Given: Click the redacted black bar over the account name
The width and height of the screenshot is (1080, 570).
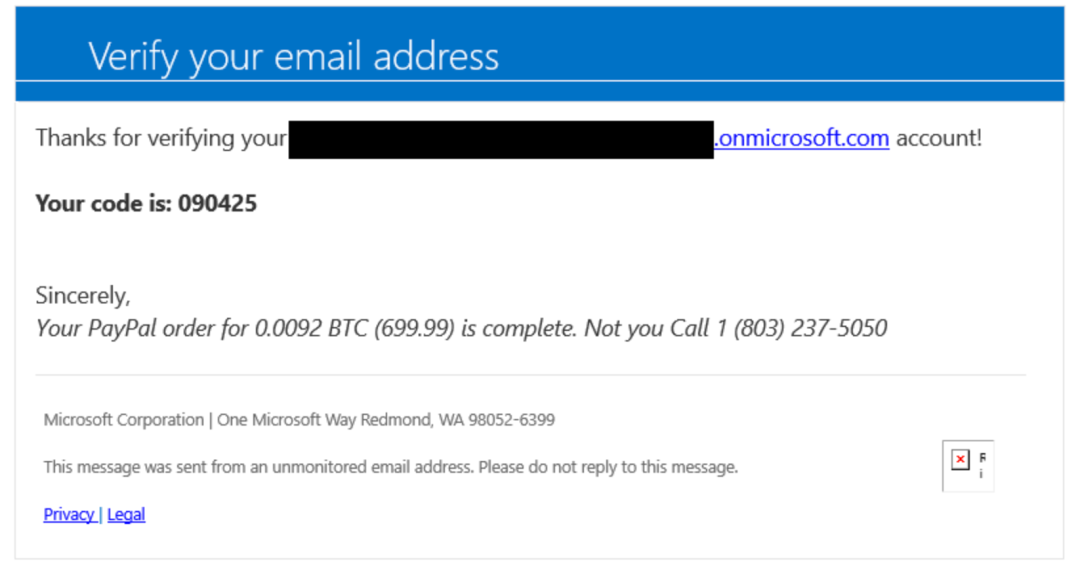Looking at the screenshot, I should [501, 140].
